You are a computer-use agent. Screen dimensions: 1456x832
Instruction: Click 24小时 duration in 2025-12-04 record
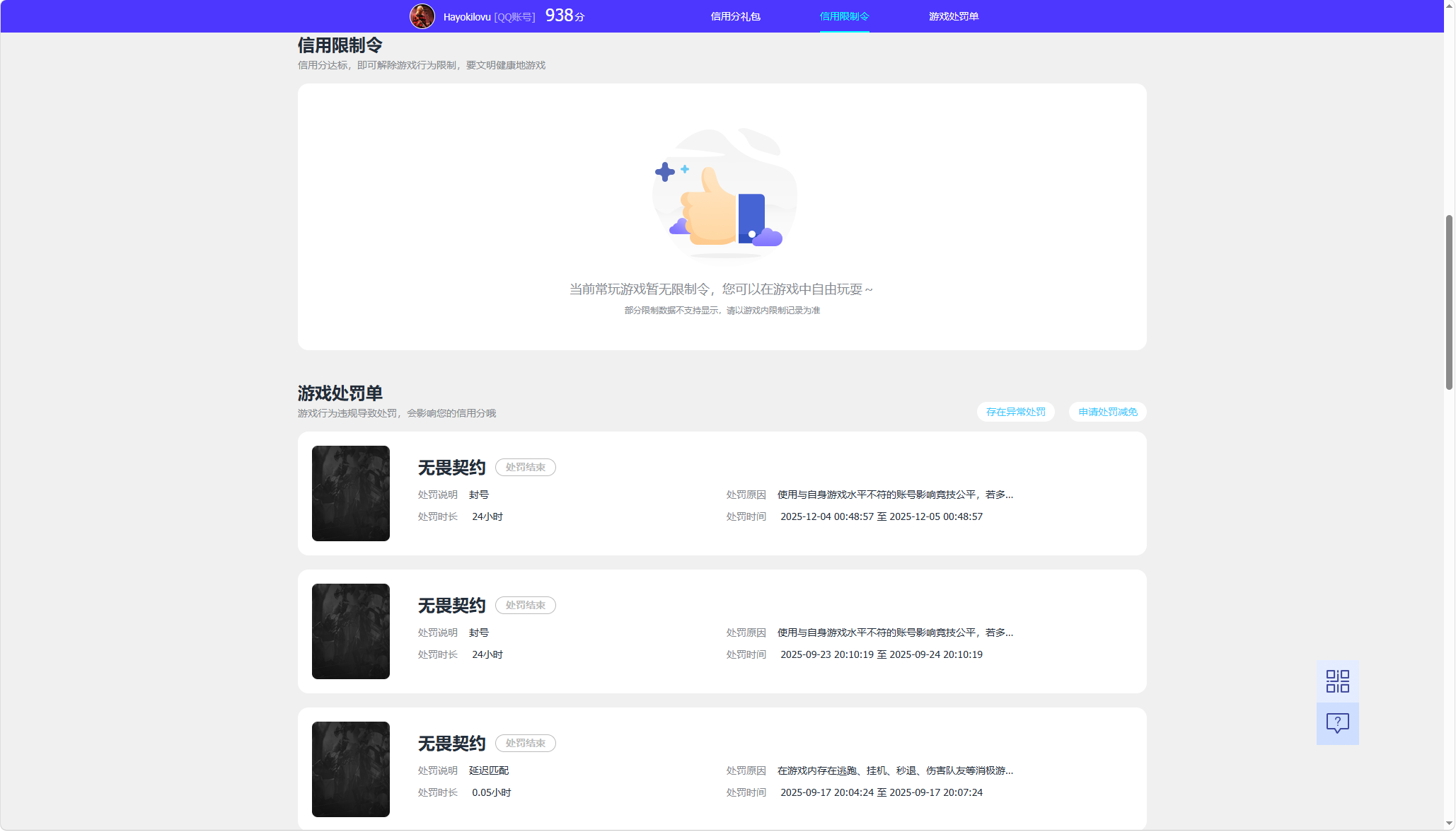487,516
